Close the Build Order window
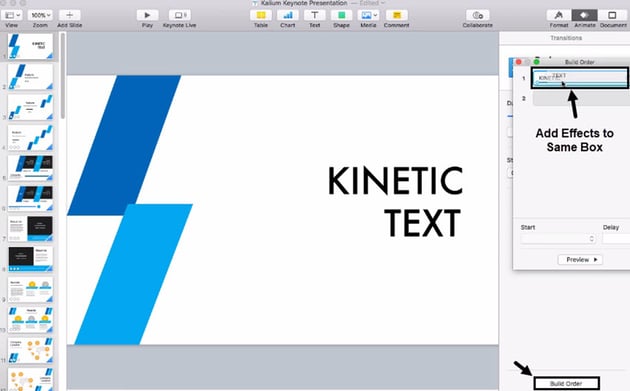Viewport: 630px width, 391px height. pos(518,62)
